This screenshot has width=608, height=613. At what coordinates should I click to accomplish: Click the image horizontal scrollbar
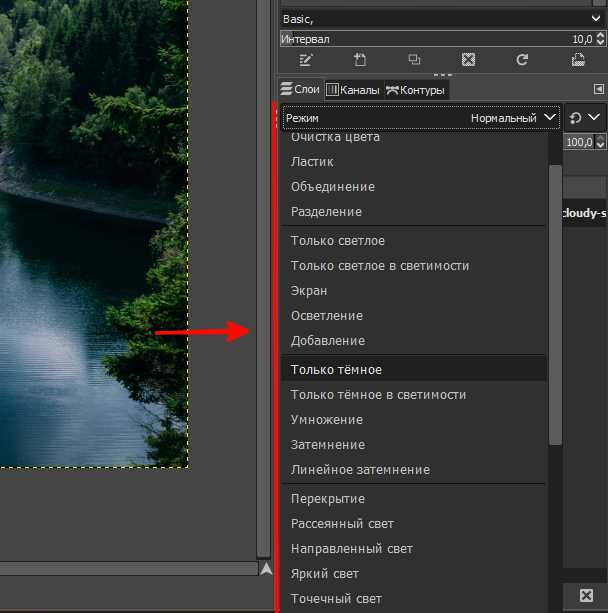[x=129, y=569]
